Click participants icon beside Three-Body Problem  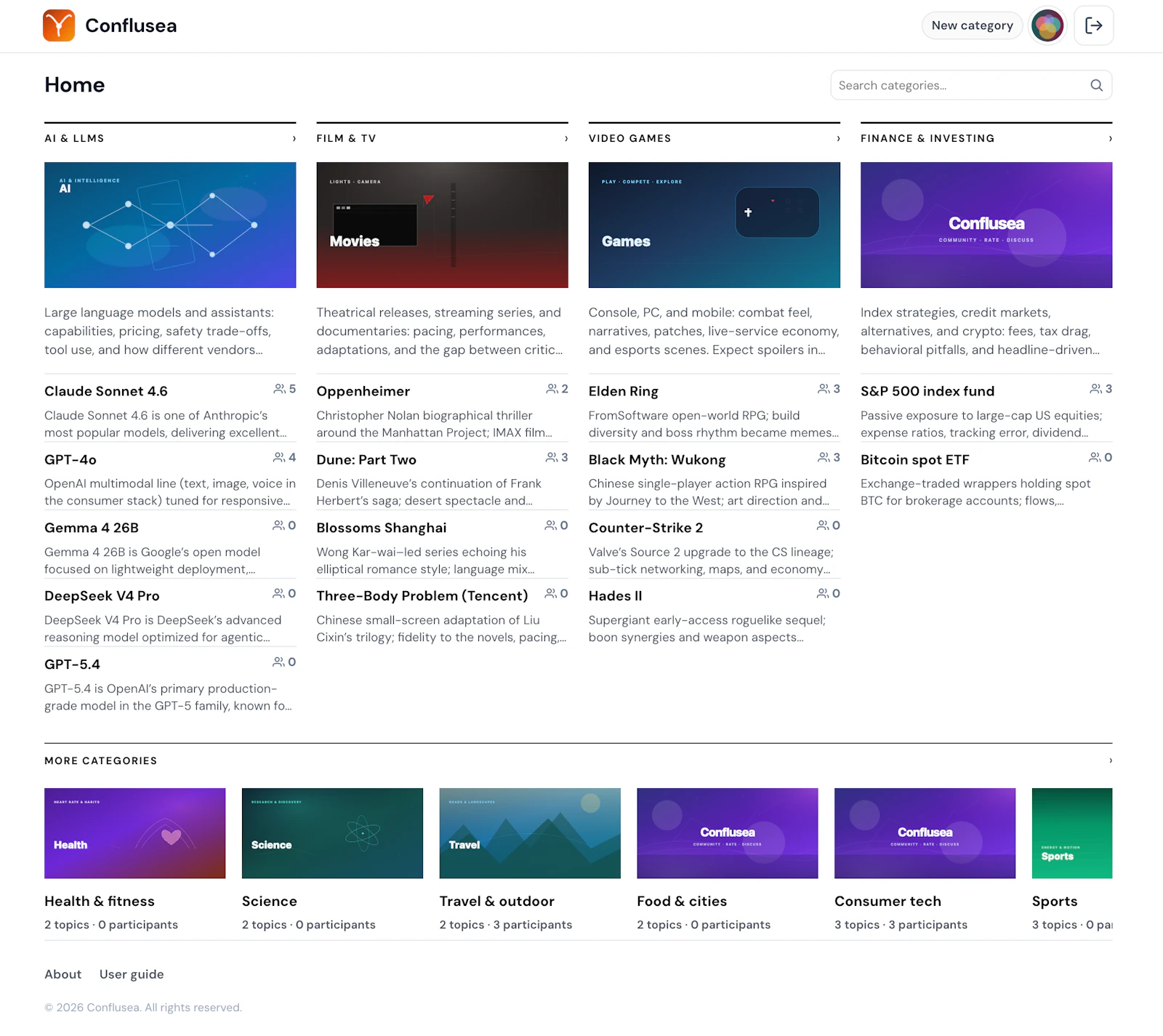(x=551, y=593)
